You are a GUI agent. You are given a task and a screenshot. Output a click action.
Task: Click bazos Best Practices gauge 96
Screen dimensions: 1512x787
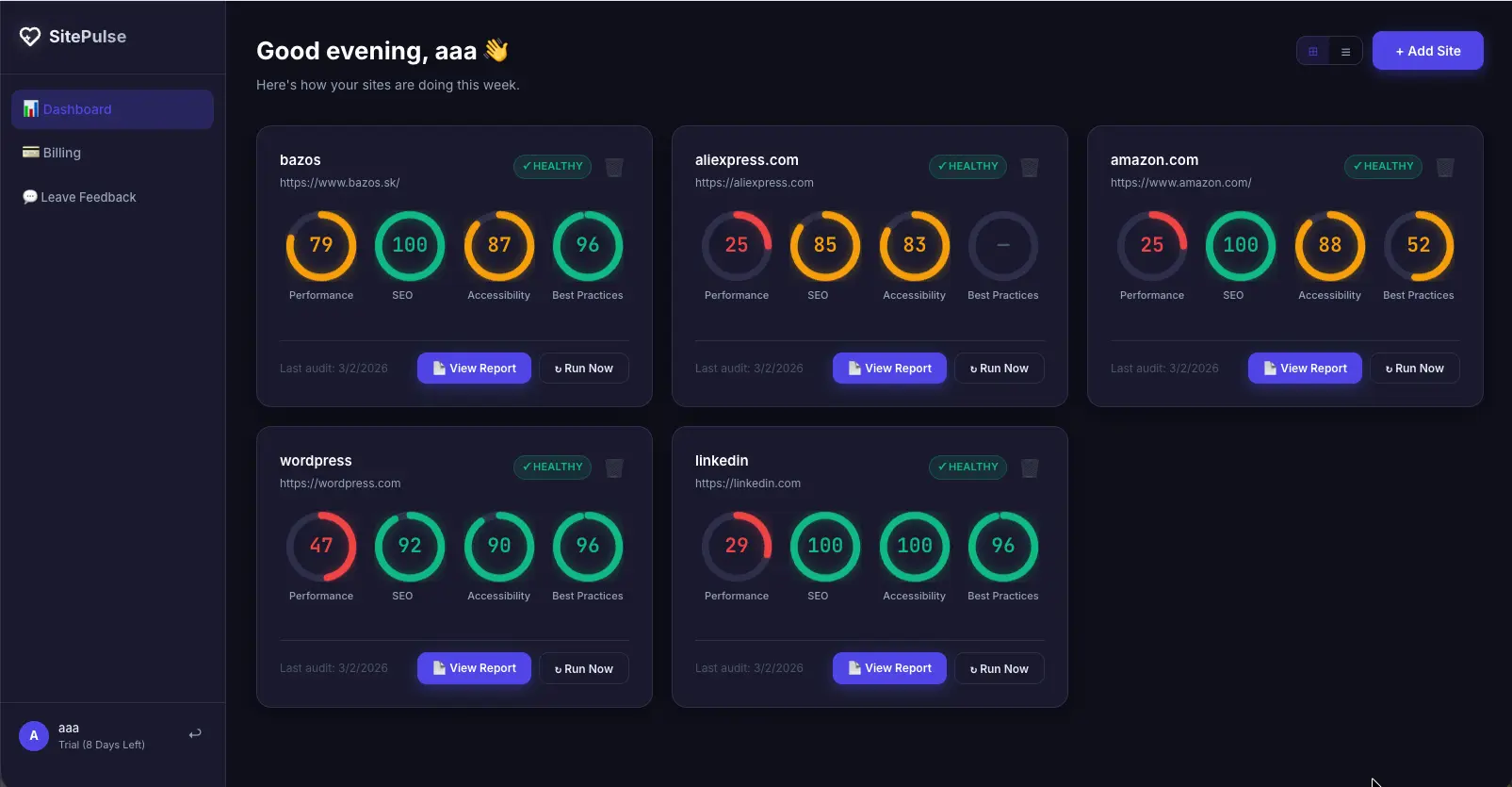[x=588, y=245]
